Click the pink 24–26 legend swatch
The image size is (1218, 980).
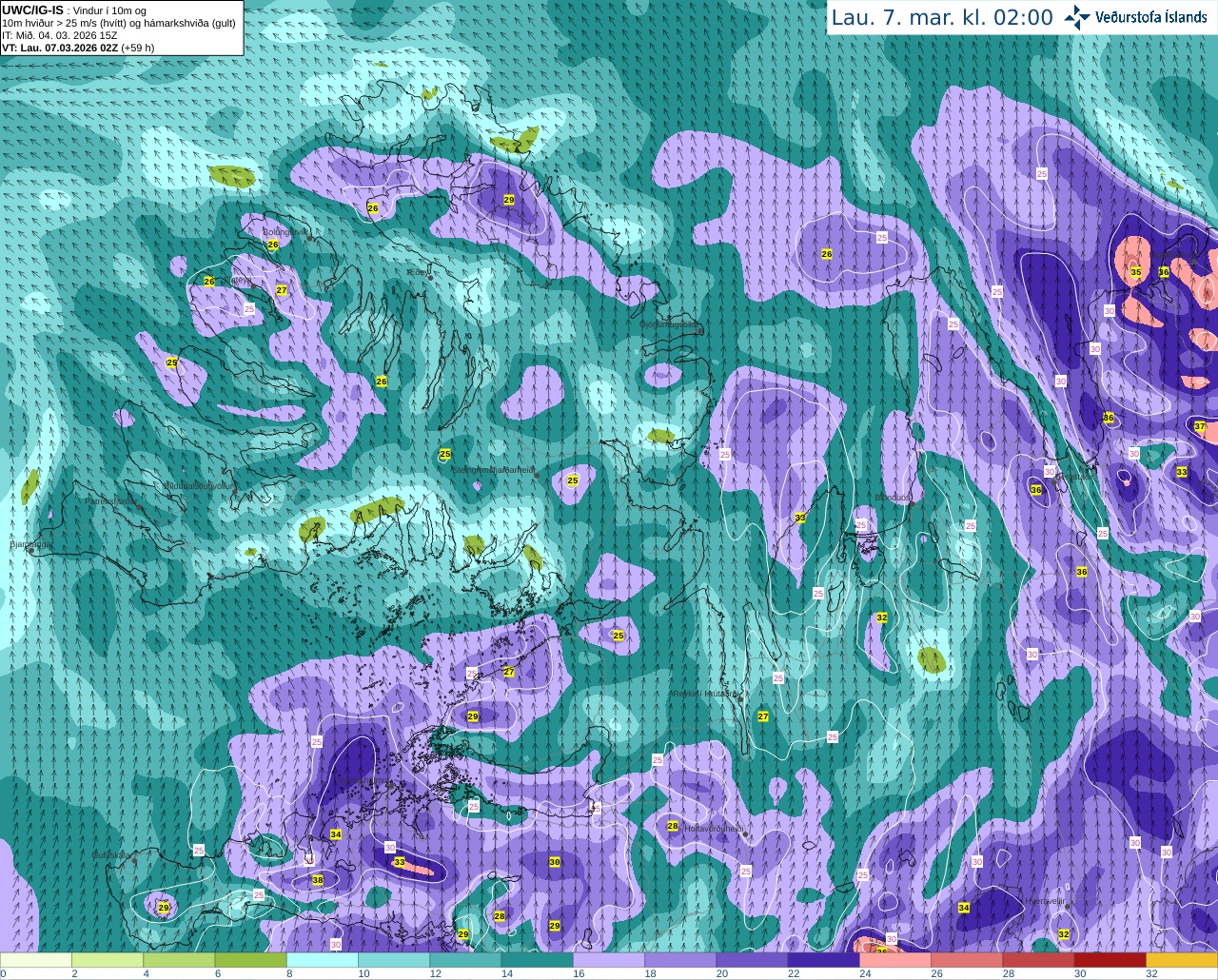click(895, 960)
